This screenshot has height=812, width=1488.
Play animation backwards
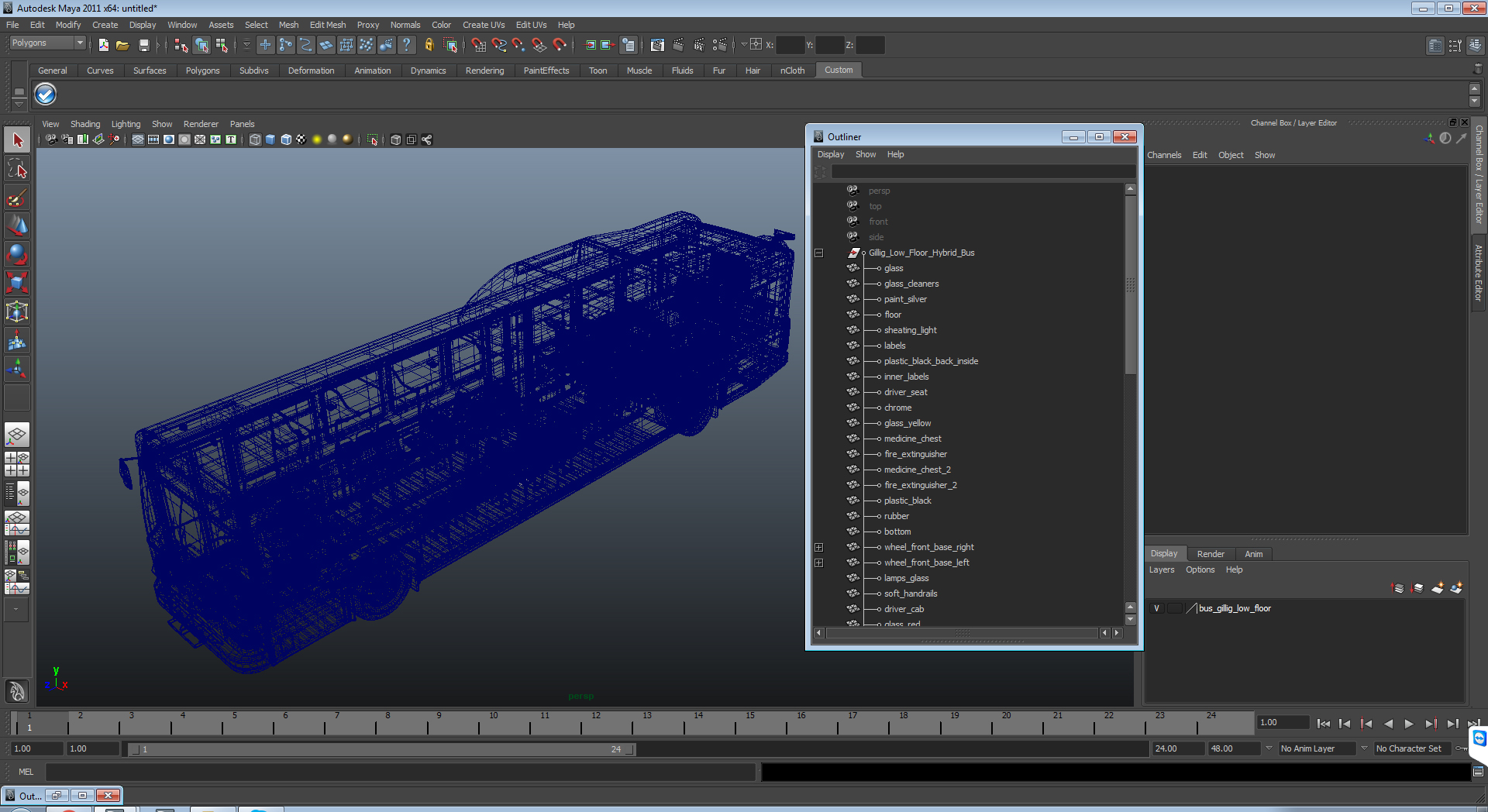point(1388,724)
